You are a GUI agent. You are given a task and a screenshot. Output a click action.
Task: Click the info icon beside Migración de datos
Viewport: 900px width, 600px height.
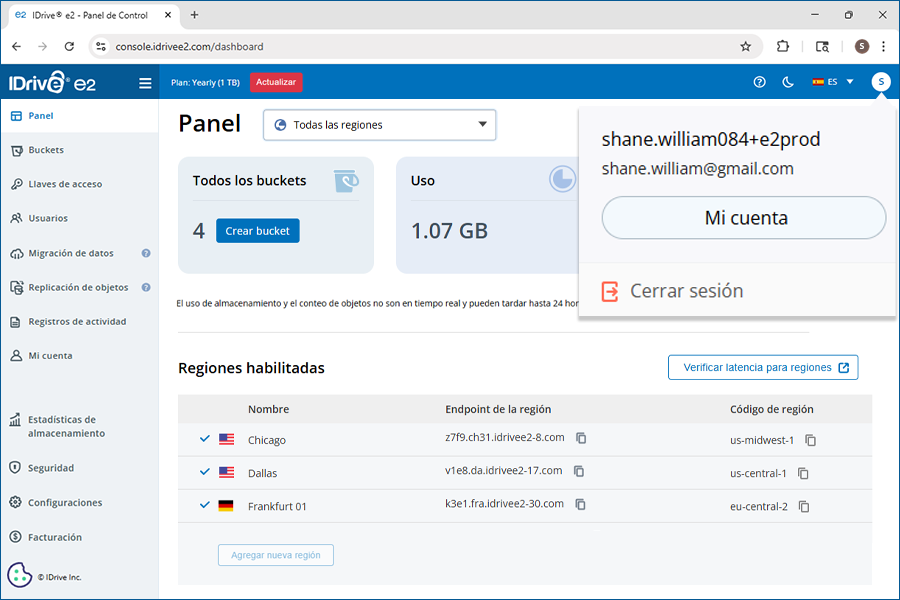146,254
